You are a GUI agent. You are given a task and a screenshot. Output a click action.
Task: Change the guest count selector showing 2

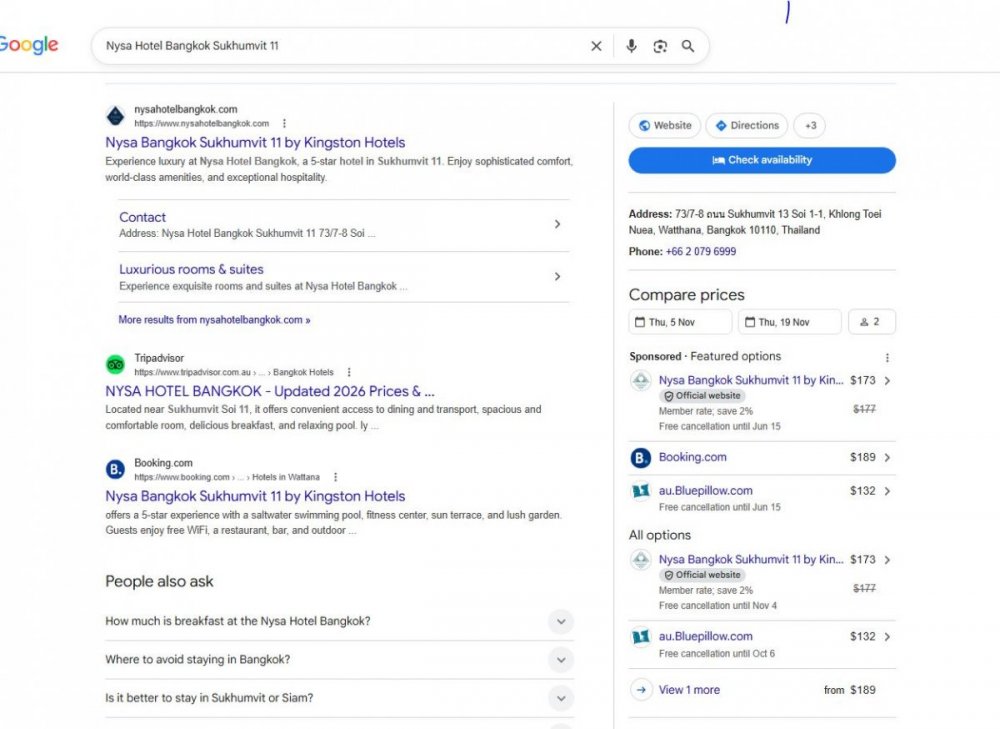click(x=872, y=322)
